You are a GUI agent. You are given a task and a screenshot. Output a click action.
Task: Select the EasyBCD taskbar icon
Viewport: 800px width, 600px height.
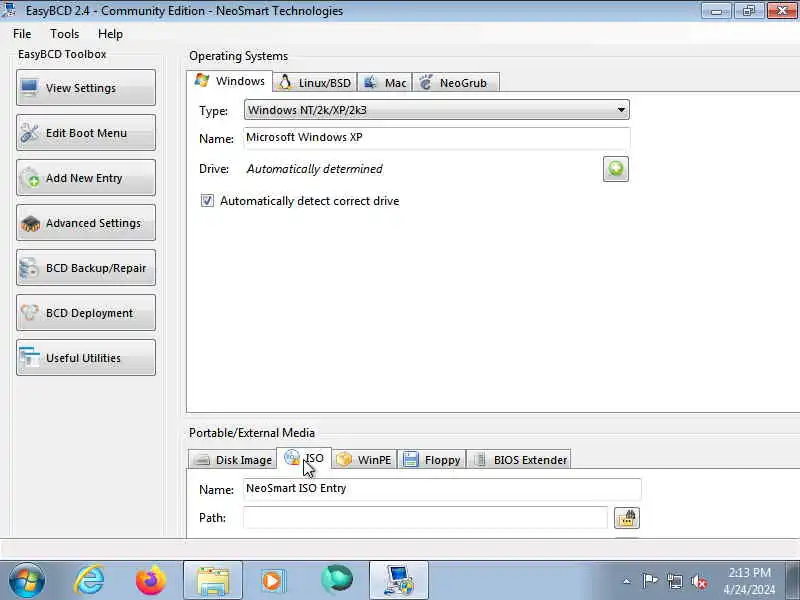coord(398,580)
